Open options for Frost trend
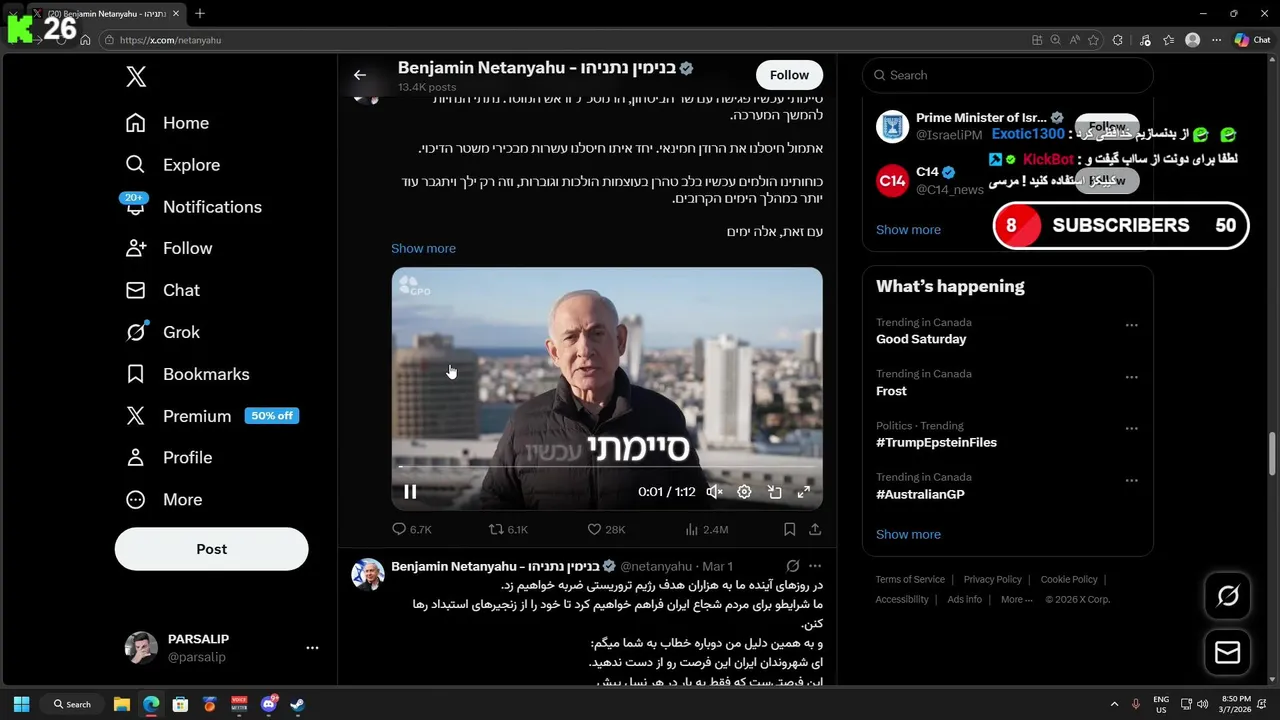This screenshot has width=1280, height=720. [x=1132, y=378]
